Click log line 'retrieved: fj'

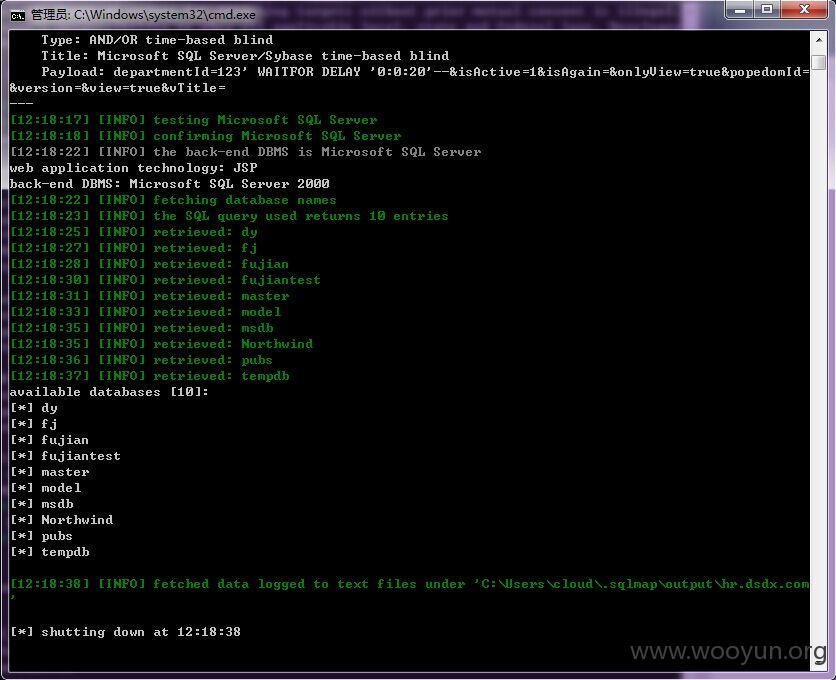(x=133, y=248)
